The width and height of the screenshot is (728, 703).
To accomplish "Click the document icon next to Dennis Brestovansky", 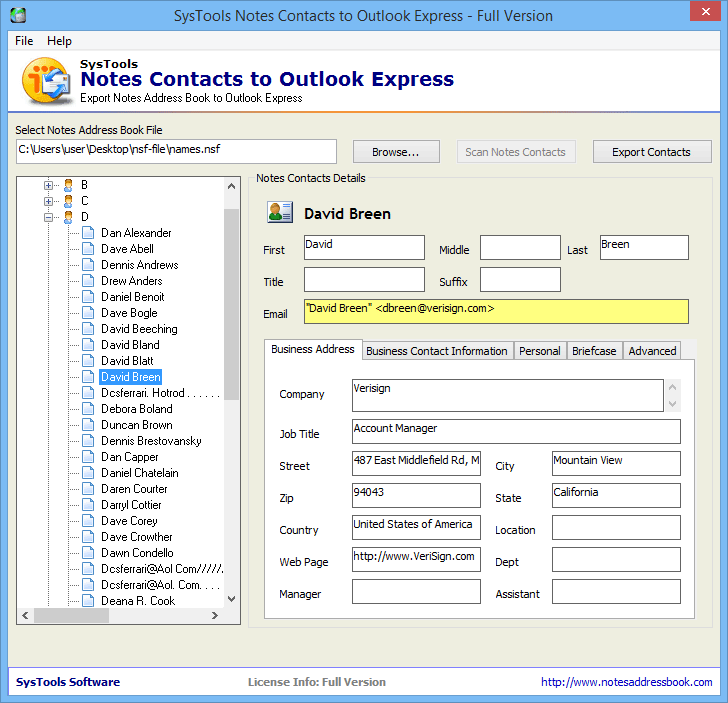I will (88, 441).
